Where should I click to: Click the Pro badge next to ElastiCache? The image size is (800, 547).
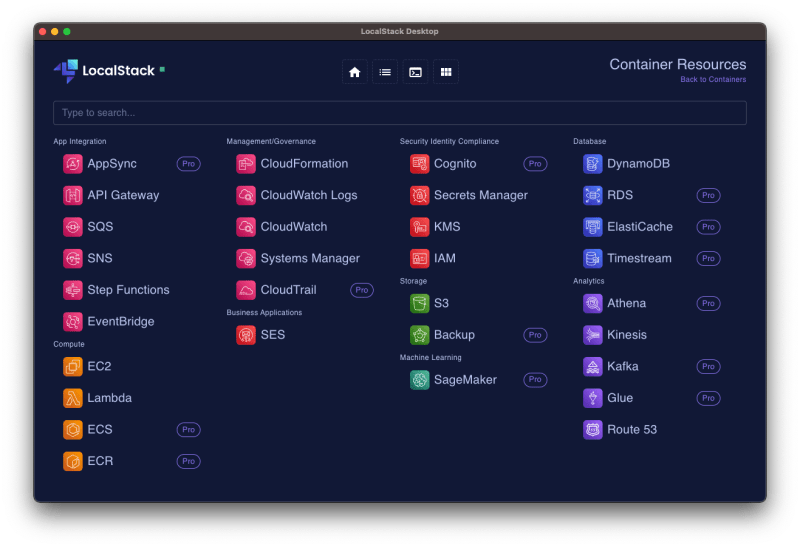coord(708,227)
